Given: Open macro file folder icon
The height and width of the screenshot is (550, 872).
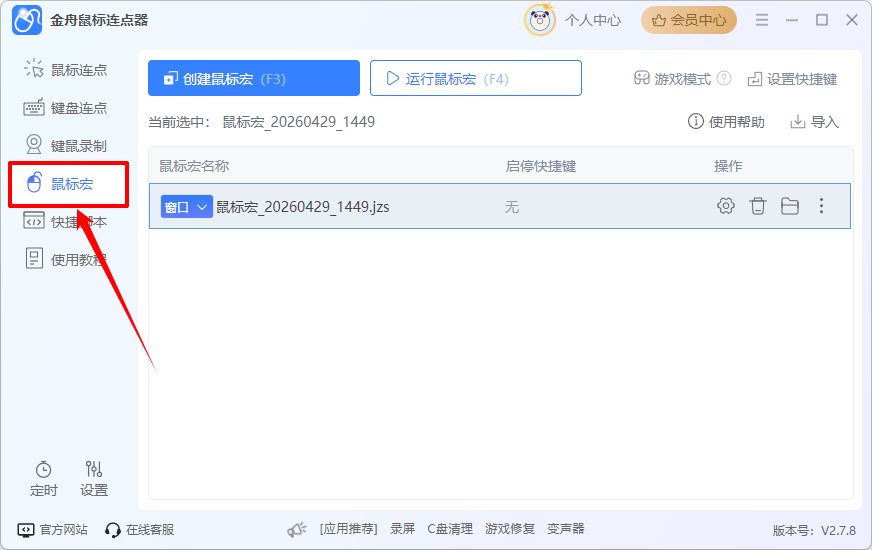Looking at the screenshot, I should point(790,206).
